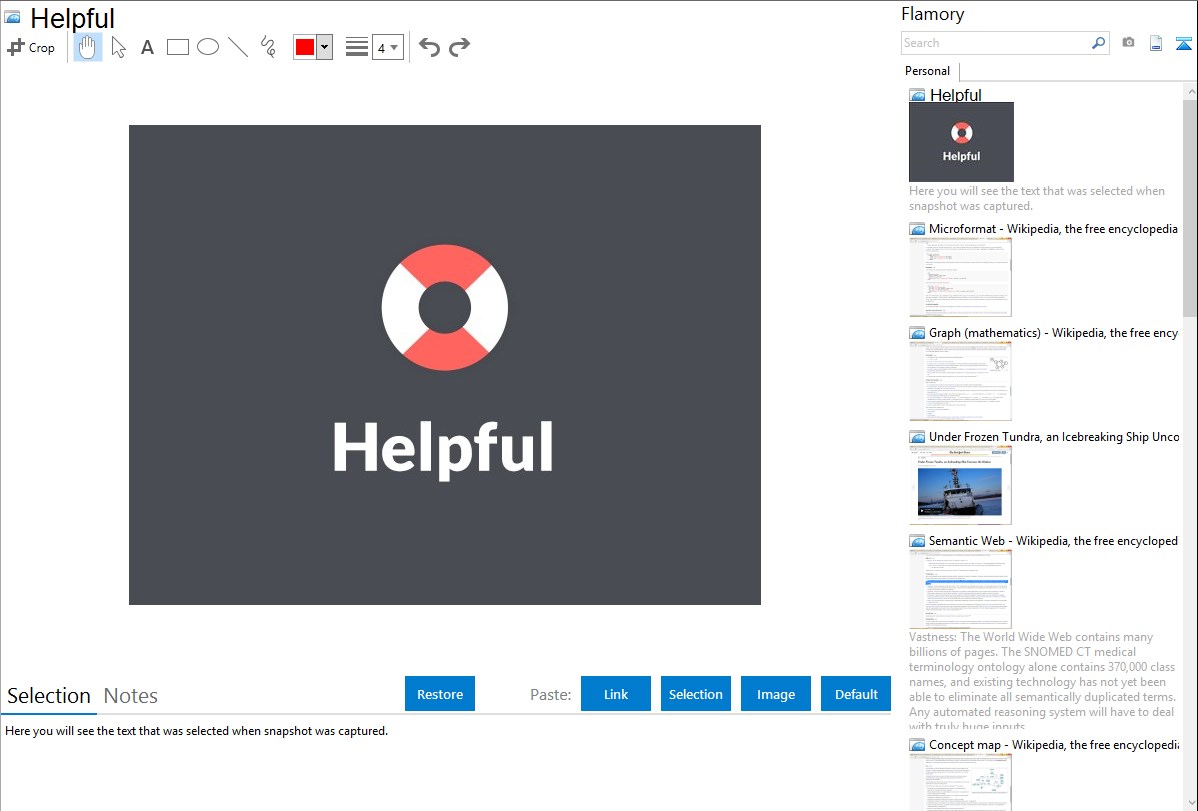Select 'Microformat - Wikipedia' snapshot title

pyautogui.click(x=1053, y=229)
